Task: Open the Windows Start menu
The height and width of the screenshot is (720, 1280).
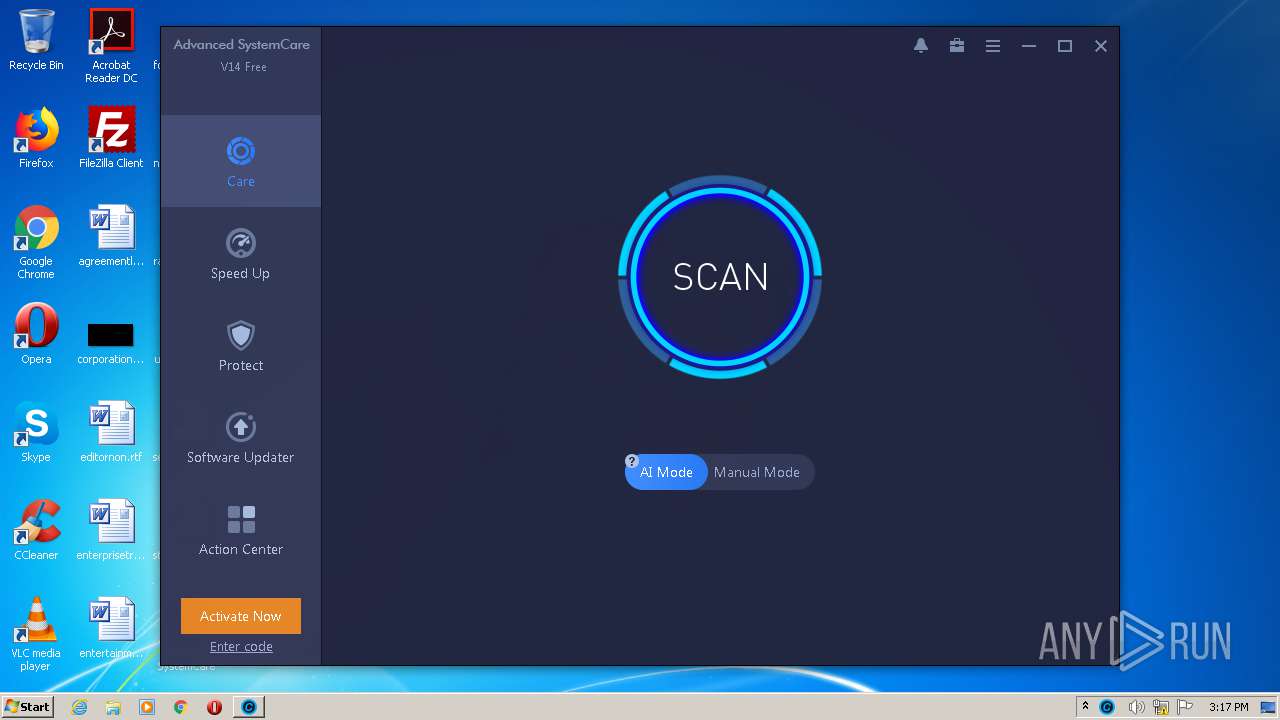Action: (x=28, y=706)
